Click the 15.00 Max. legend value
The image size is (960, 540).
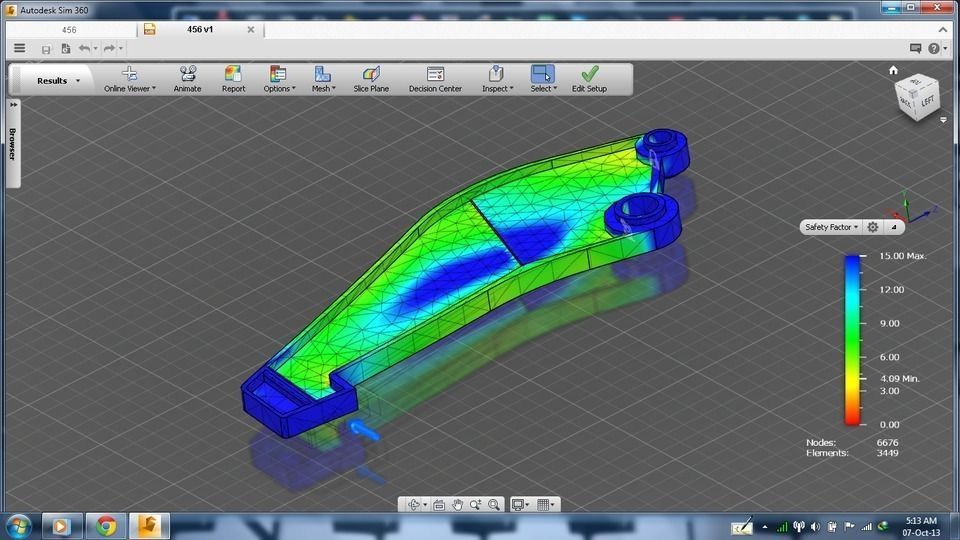pos(902,256)
